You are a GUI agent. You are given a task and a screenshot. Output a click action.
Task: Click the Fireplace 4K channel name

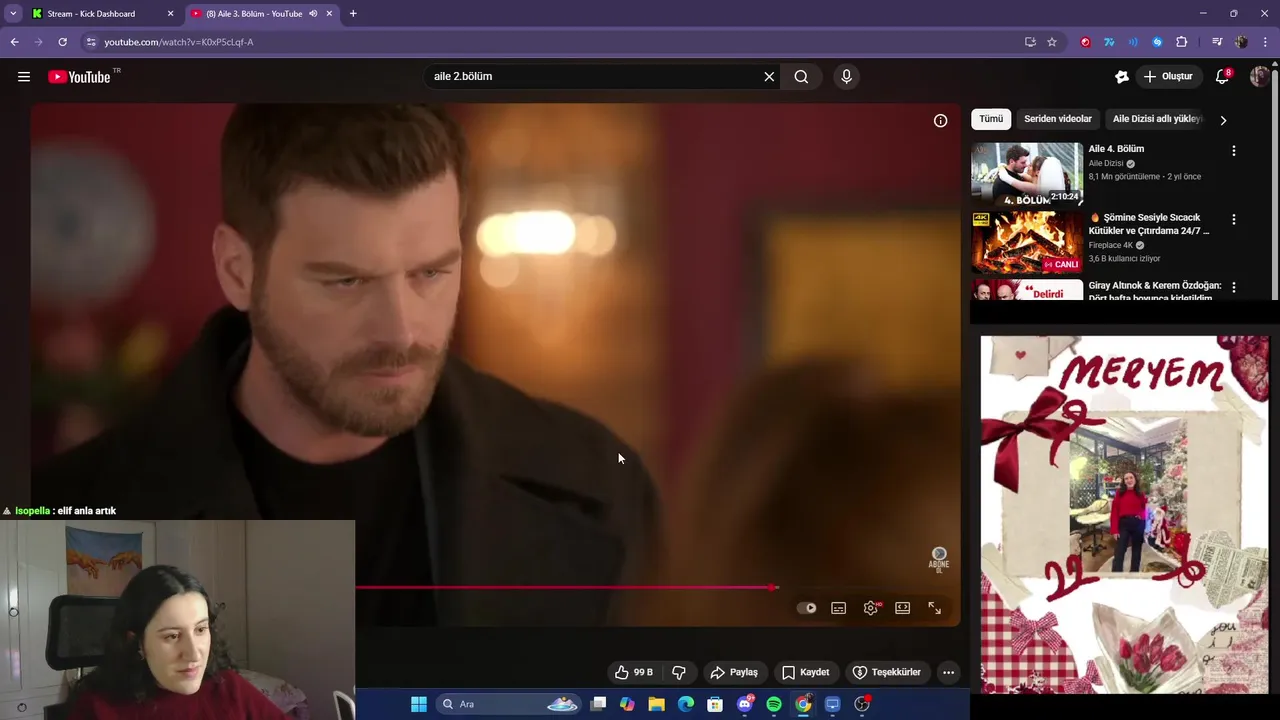tap(1110, 245)
